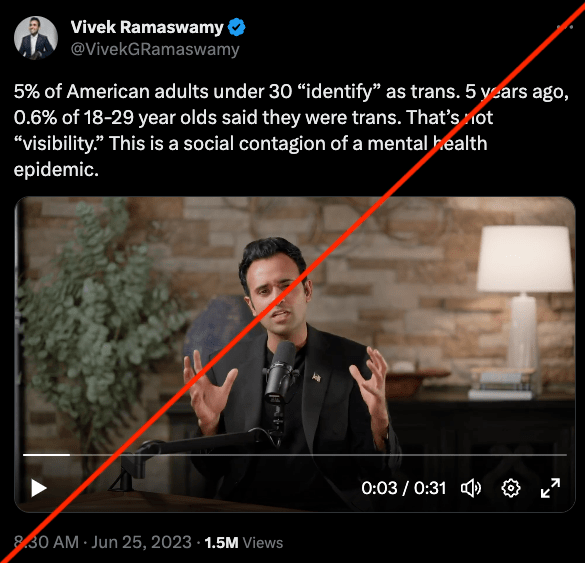Click the 0:03 / 0:31 time display
585x563 pixels.
(404, 488)
